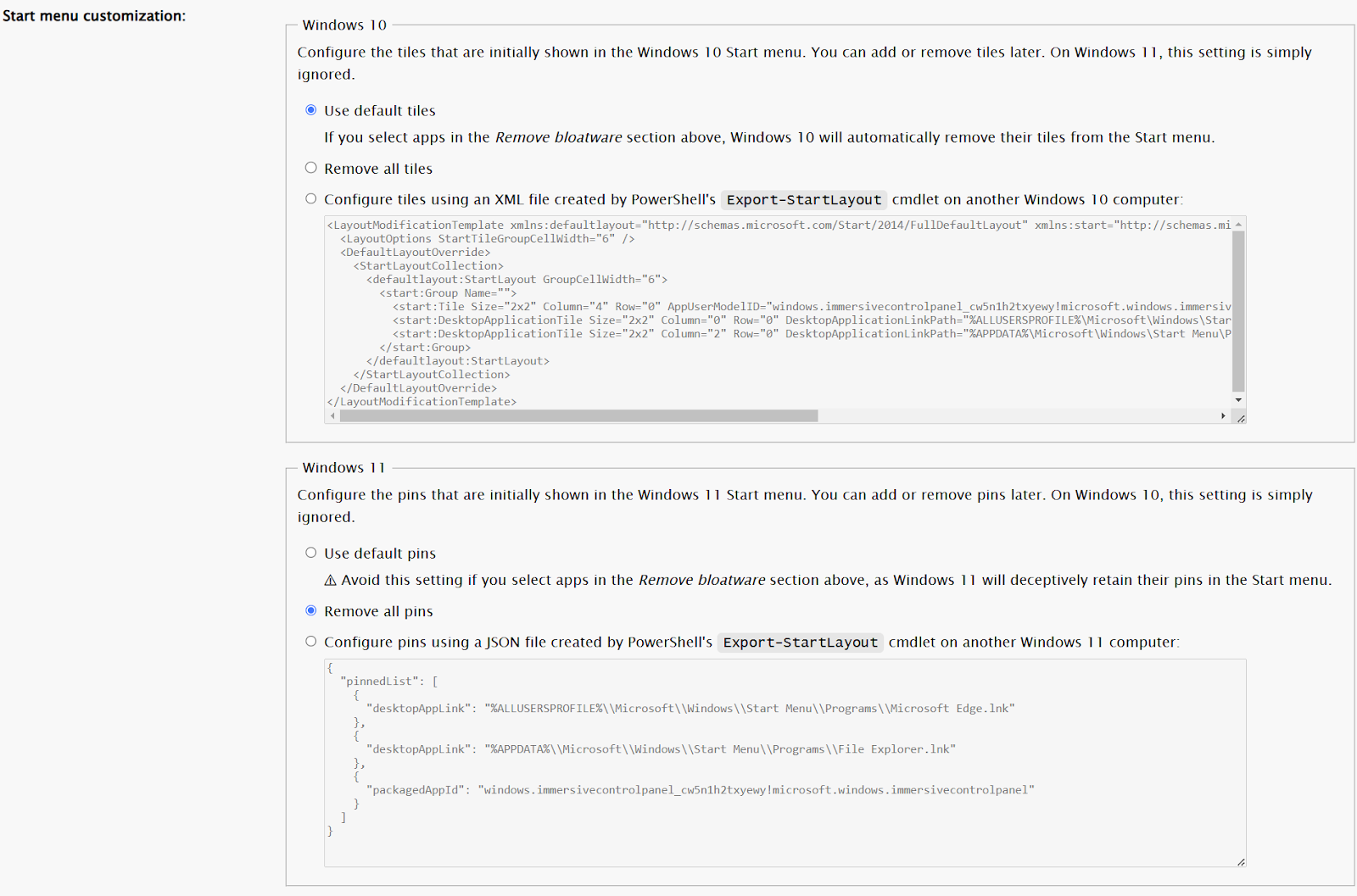Select the "Use default tiles" radio button
Screen dimensions: 1357x896
point(311,110)
